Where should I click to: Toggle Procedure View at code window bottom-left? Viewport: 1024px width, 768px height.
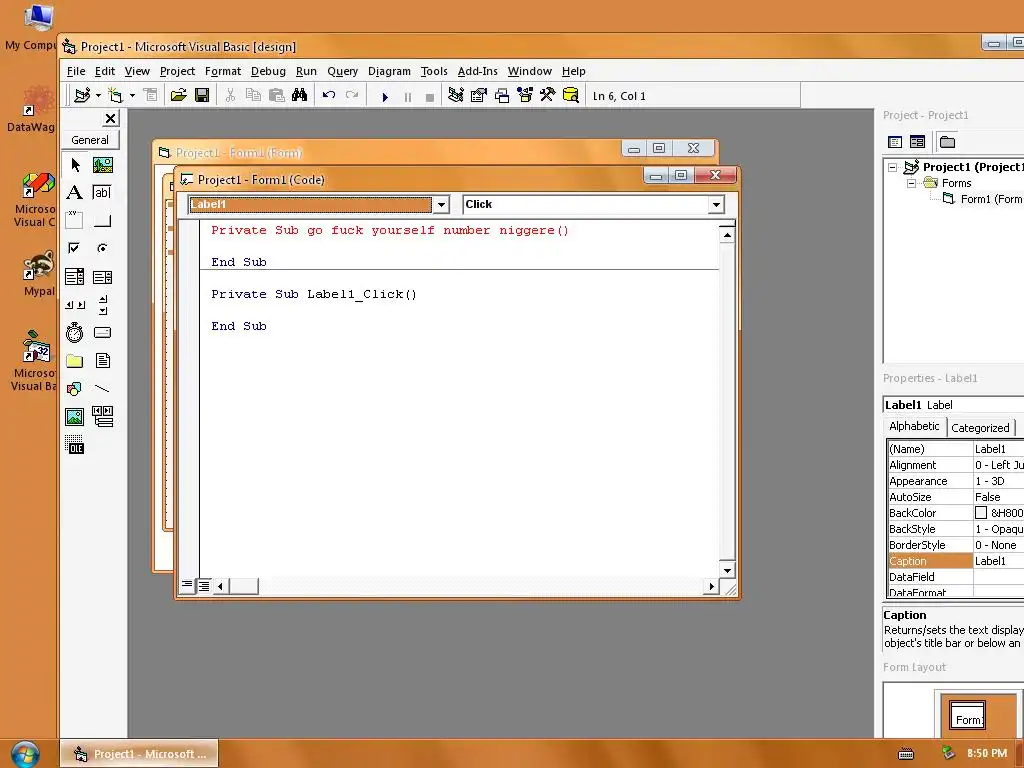pyautogui.click(x=187, y=585)
